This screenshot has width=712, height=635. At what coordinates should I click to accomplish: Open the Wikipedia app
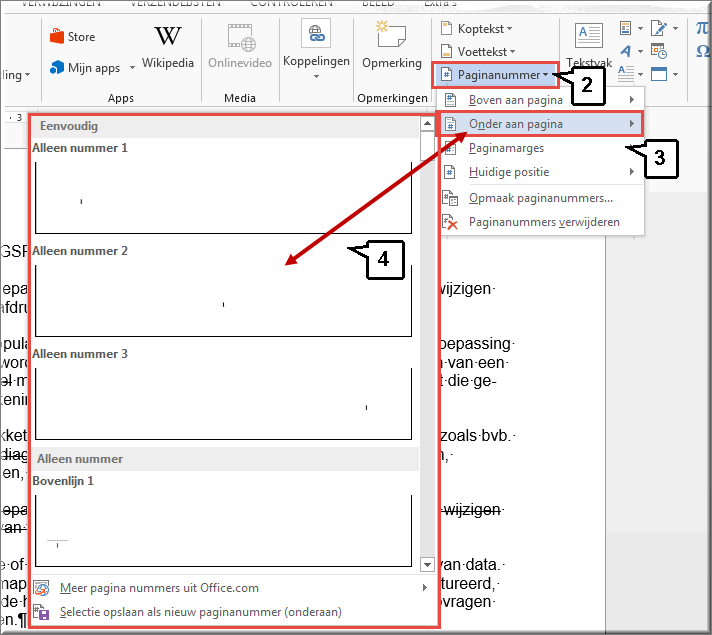click(168, 47)
